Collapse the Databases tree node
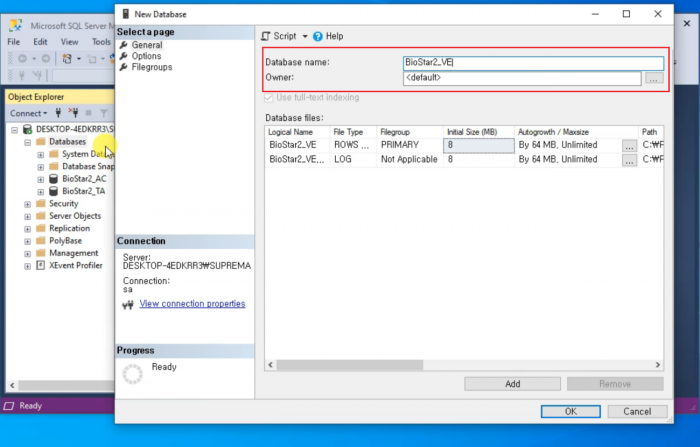 (27, 142)
